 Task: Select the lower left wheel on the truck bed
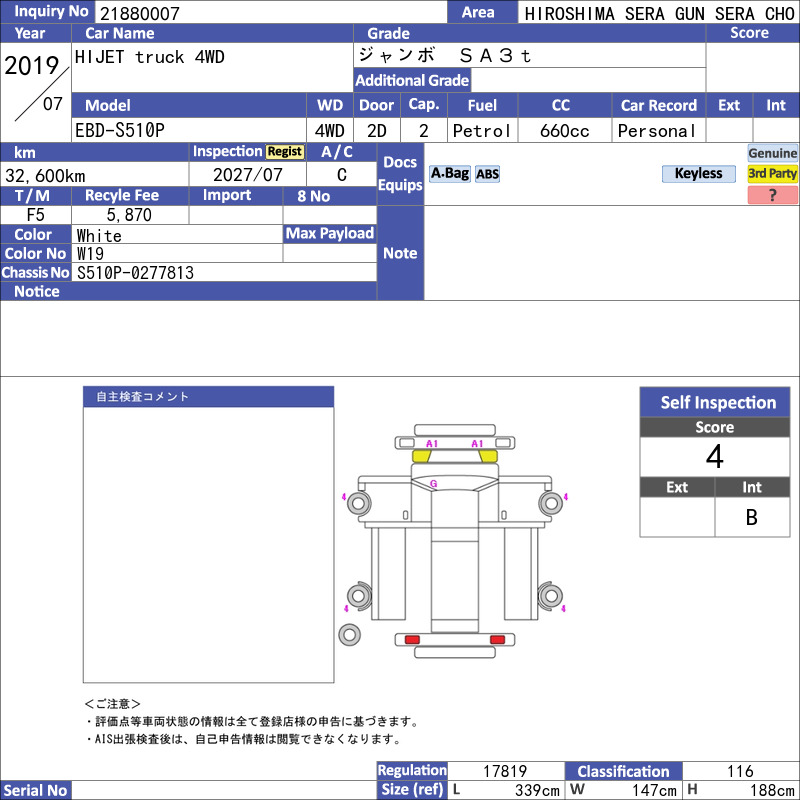pos(359,595)
